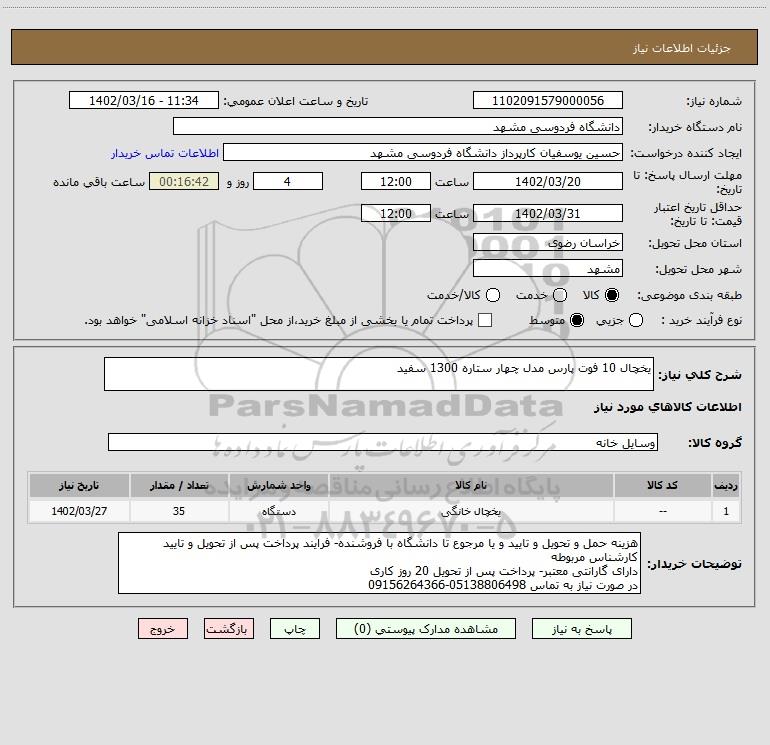
Task: Click the خروج exit button
Action: pos(163,629)
